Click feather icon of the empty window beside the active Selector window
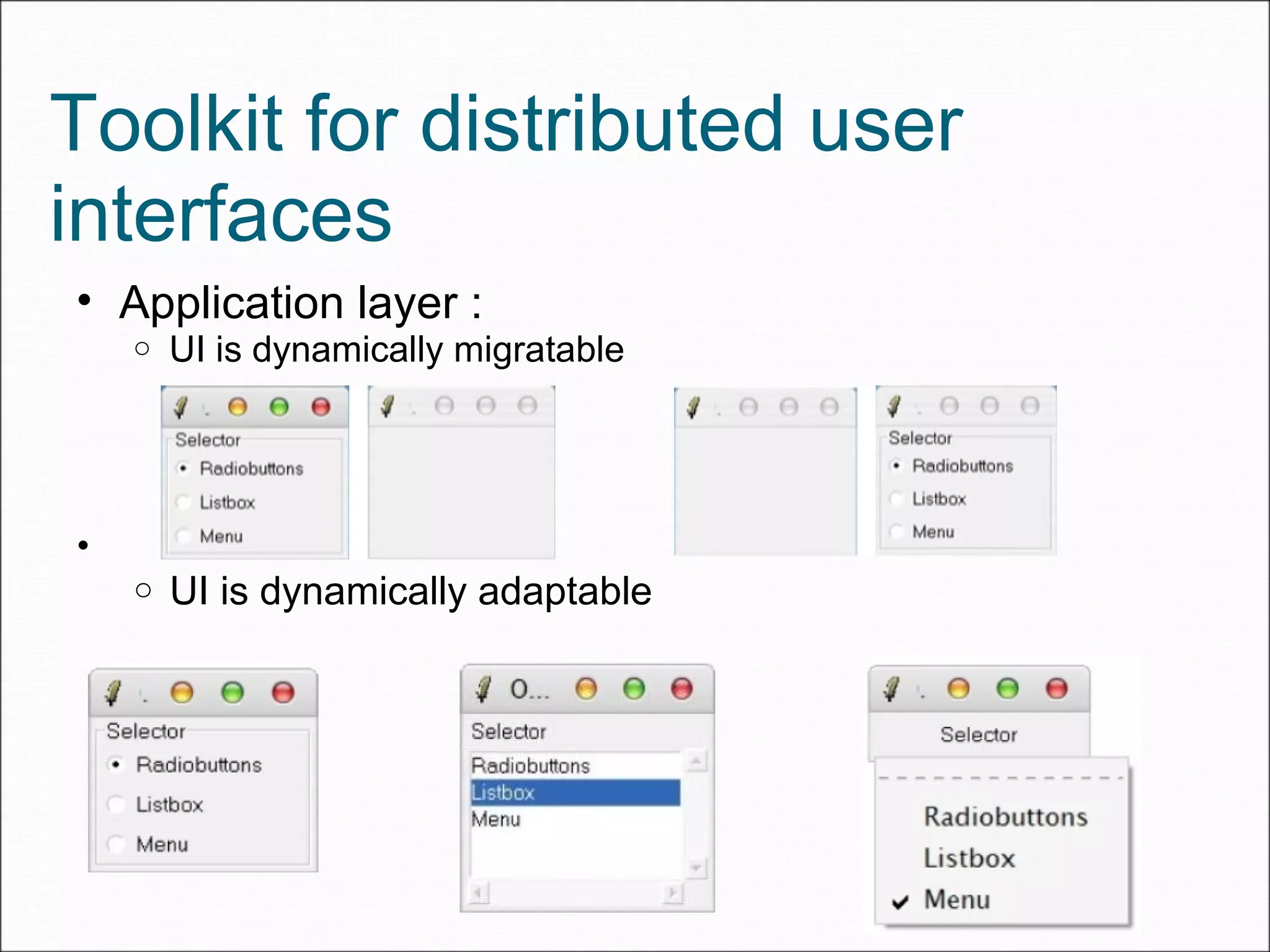This screenshot has height=952, width=1270. pyautogui.click(x=387, y=406)
